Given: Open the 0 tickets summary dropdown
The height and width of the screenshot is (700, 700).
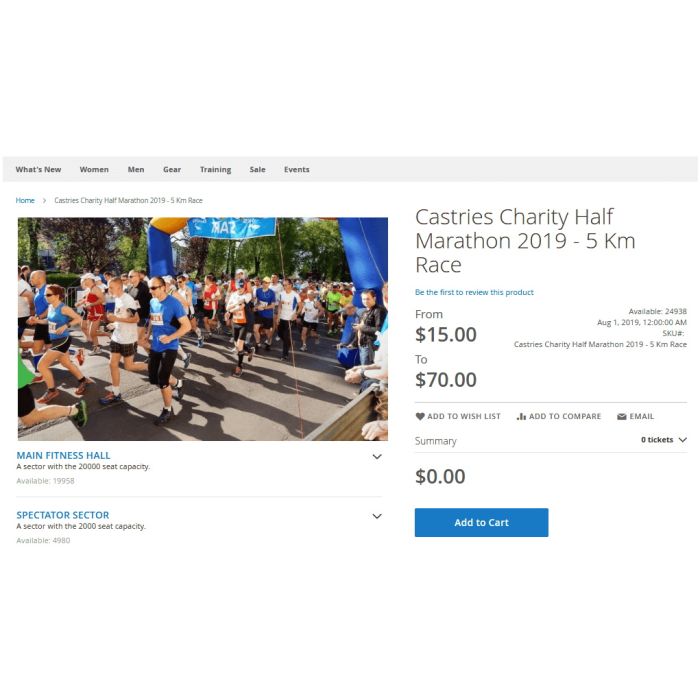Looking at the screenshot, I should (x=663, y=440).
